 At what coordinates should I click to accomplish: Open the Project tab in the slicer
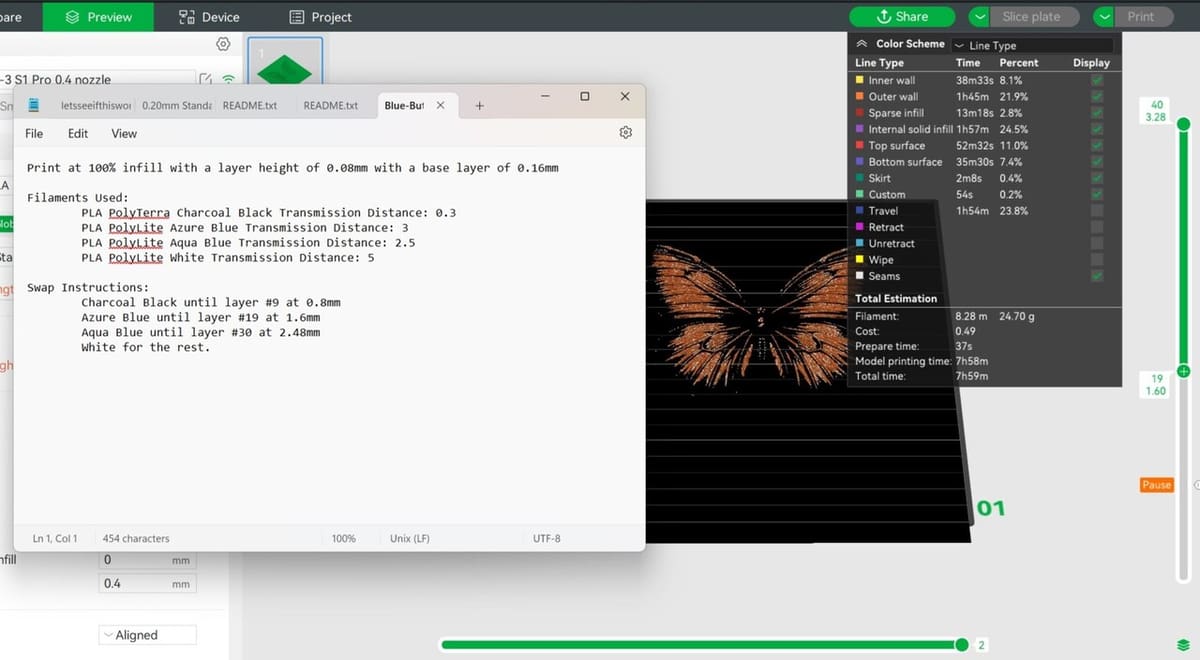(320, 17)
